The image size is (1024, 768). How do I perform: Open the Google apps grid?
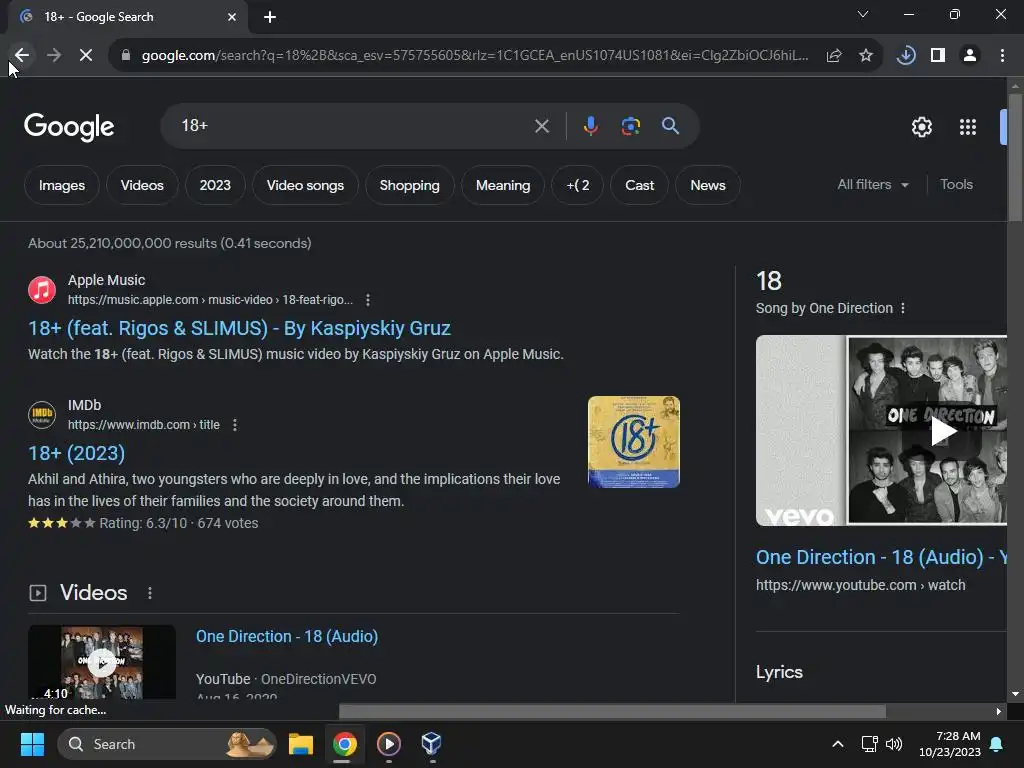[x=967, y=127]
